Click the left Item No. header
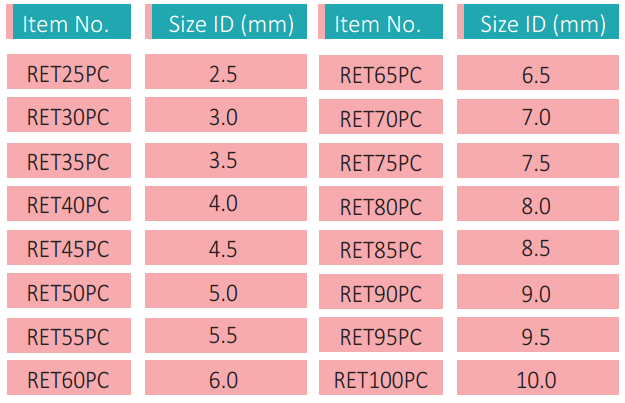 pos(68,23)
